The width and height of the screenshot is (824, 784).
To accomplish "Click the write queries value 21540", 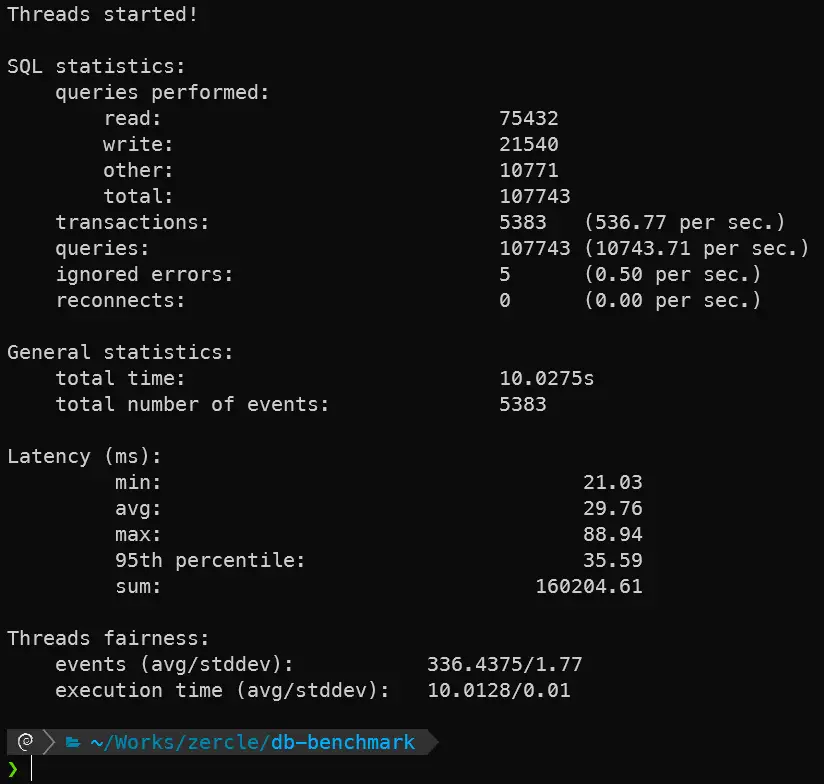I will [529, 145].
